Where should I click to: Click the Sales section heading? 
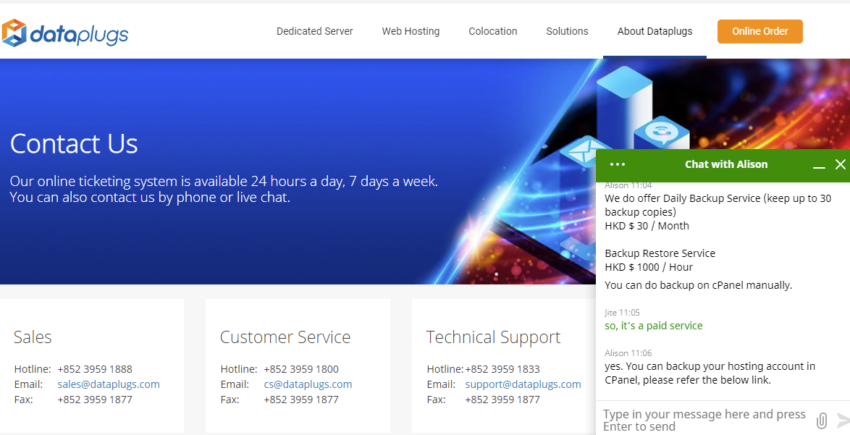pyautogui.click(x=33, y=337)
